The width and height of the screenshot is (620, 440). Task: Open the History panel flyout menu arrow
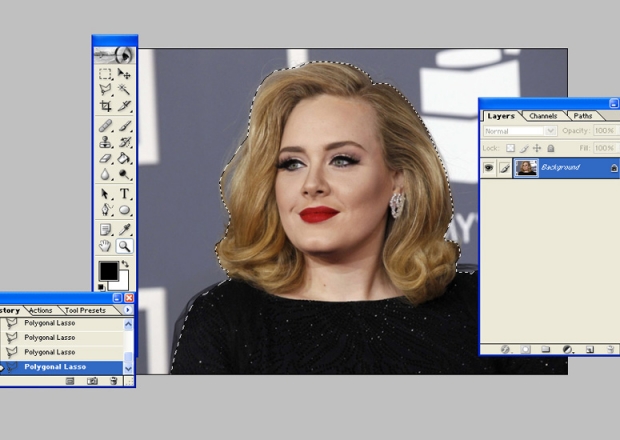[x=128, y=310]
